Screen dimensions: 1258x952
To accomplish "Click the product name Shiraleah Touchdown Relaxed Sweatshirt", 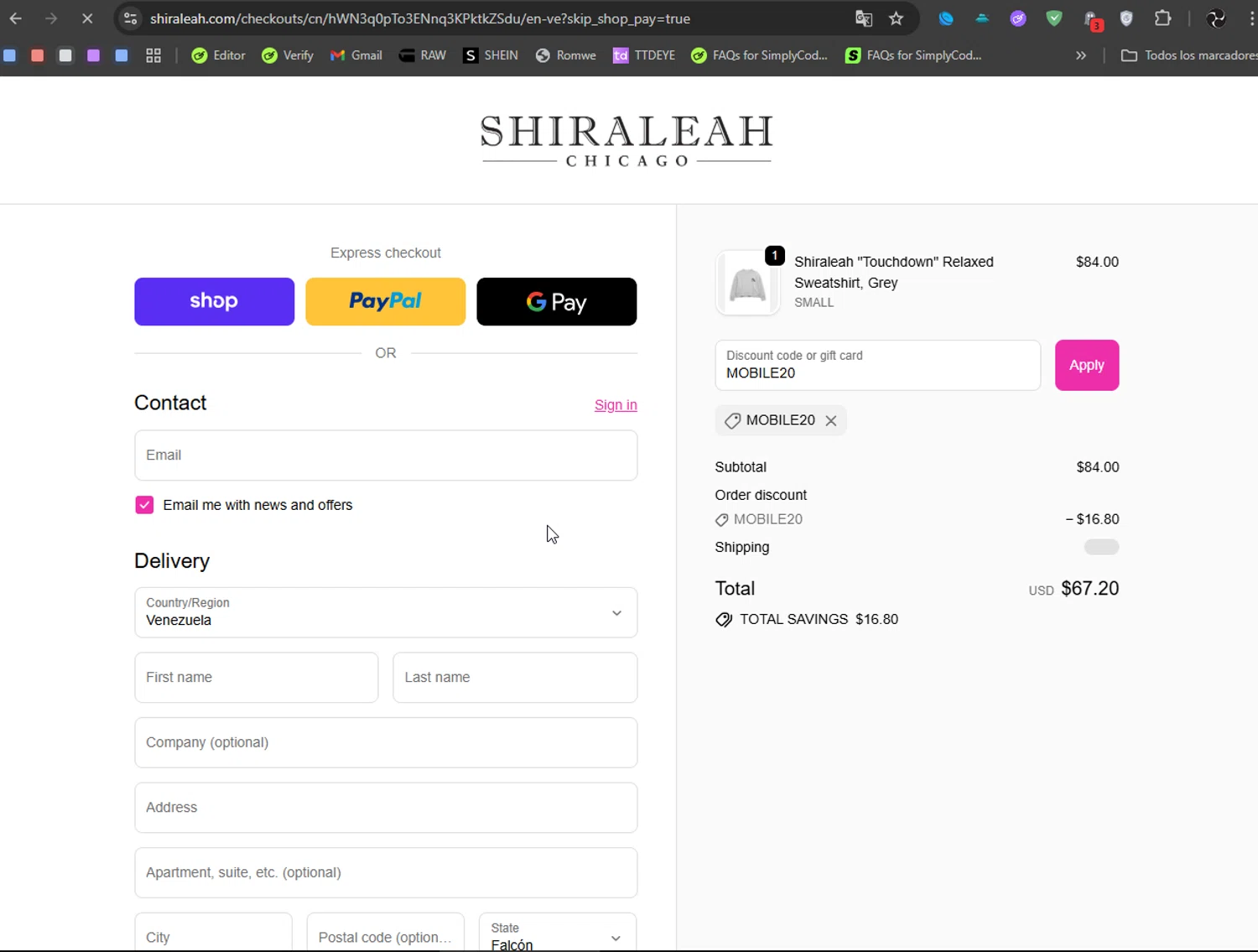I will click(x=894, y=273).
